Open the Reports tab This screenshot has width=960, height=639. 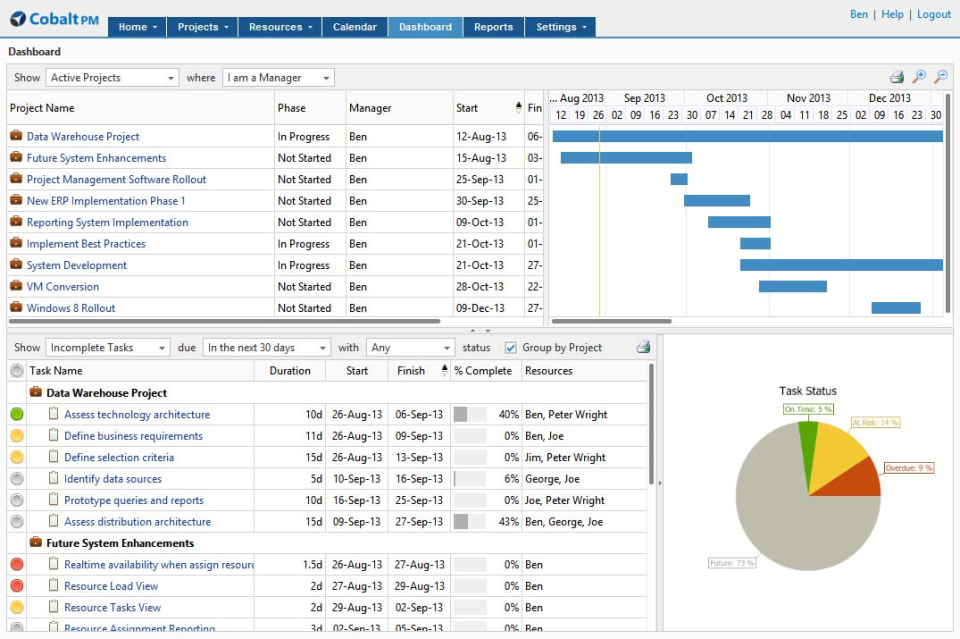(493, 27)
